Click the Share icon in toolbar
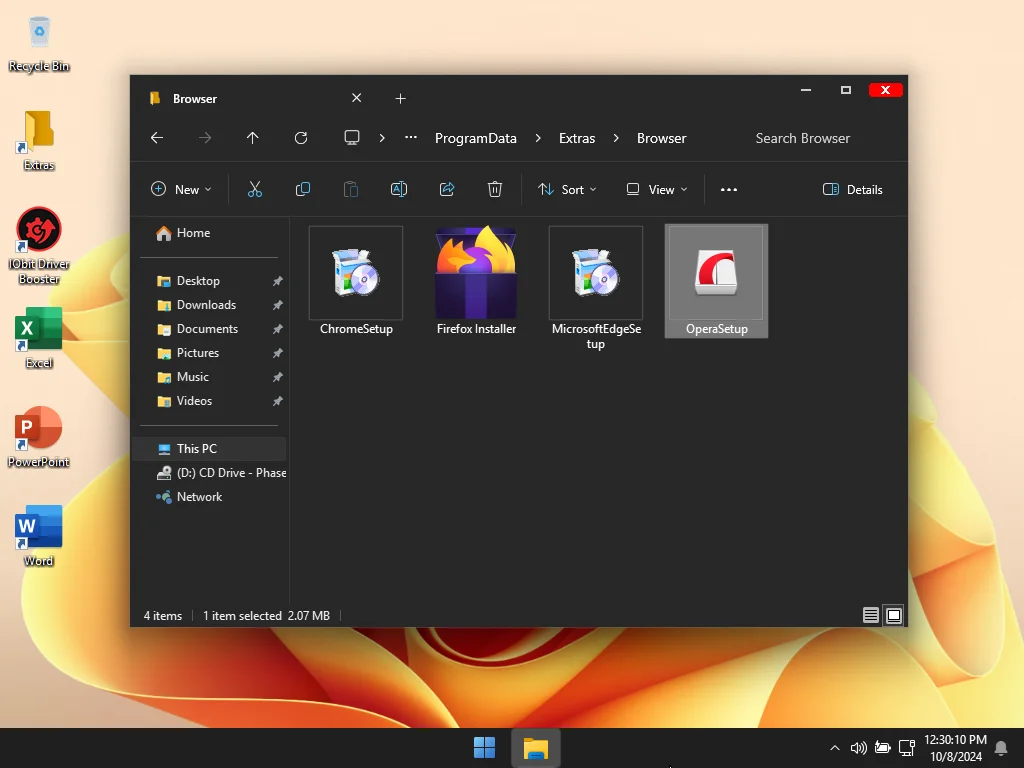 coord(447,189)
